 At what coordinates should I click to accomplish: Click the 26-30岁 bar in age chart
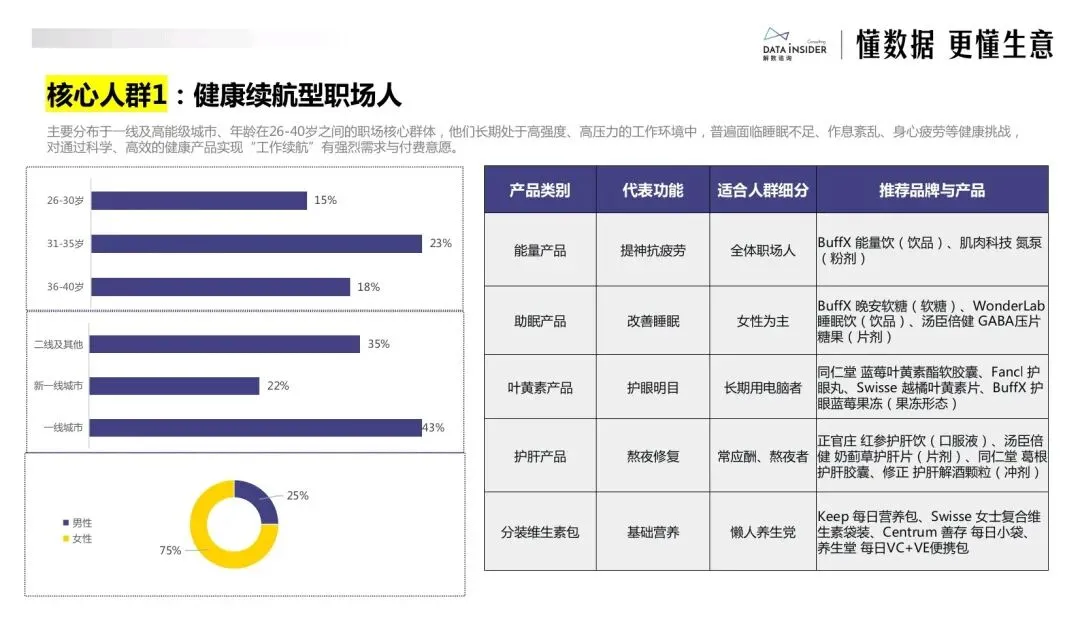[199, 200]
